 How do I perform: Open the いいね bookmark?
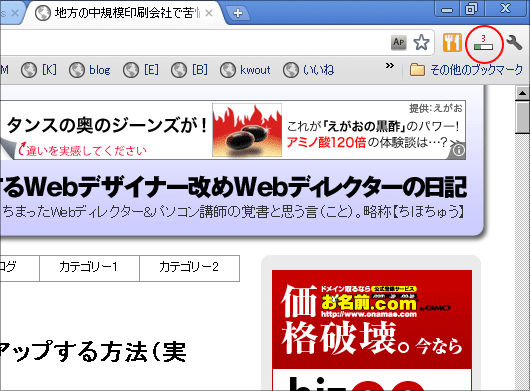point(308,70)
